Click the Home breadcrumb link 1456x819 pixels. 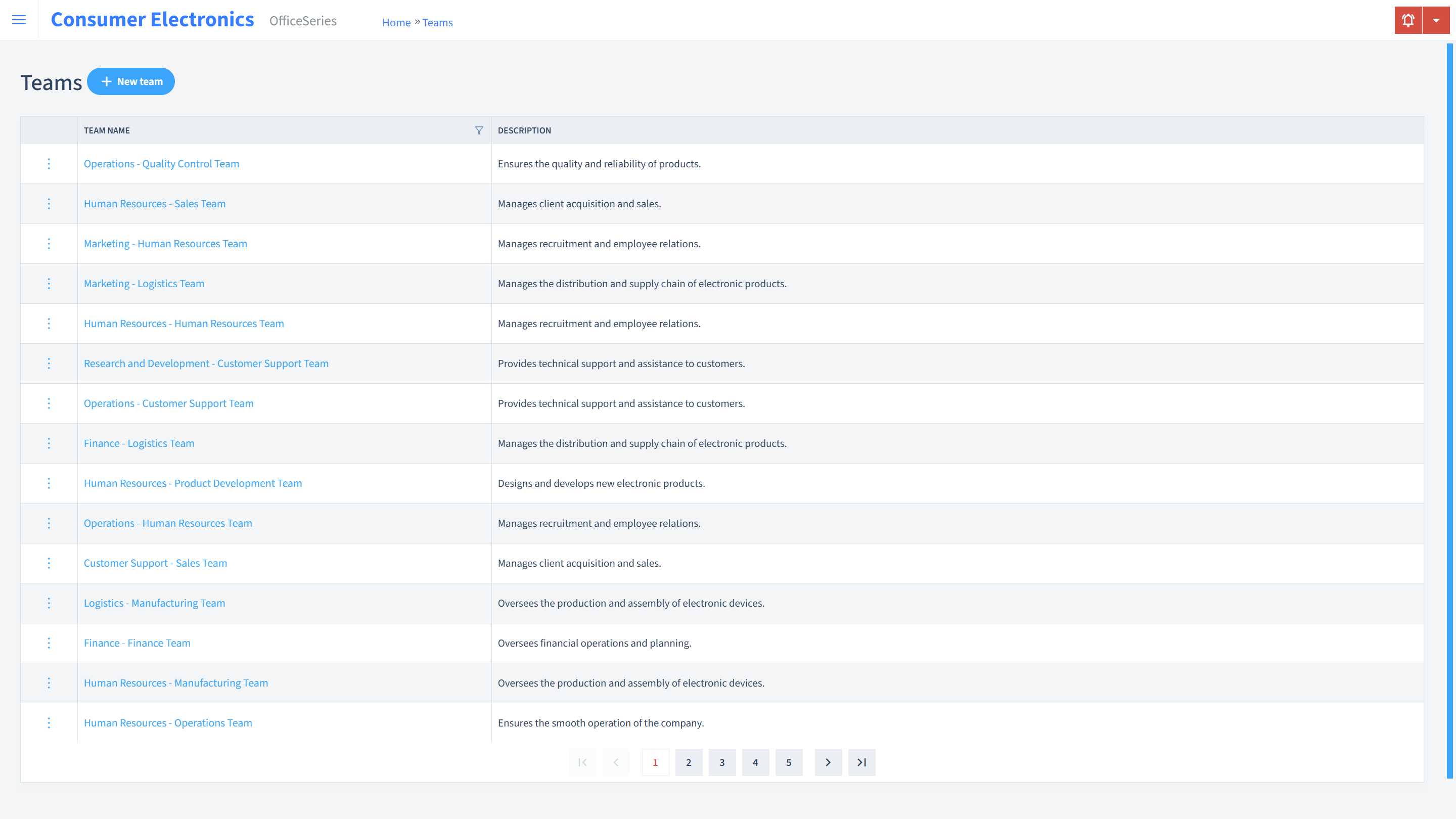[x=396, y=22]
